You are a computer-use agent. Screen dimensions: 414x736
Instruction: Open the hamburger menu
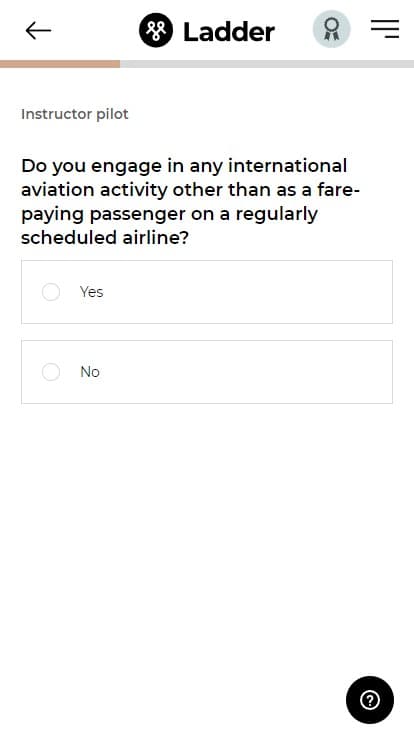[x=385, y=29]
